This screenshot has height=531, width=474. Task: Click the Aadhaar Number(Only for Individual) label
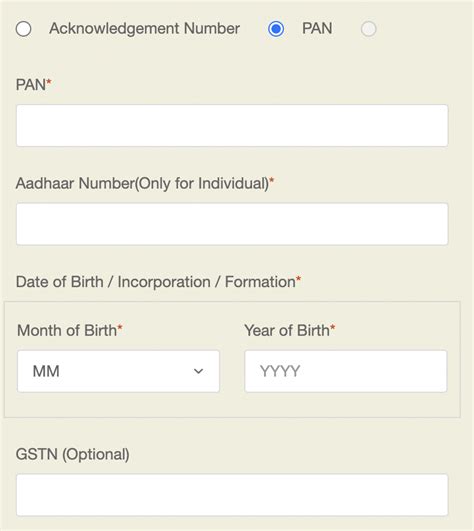pyautogui.click(x=145, y=183)
